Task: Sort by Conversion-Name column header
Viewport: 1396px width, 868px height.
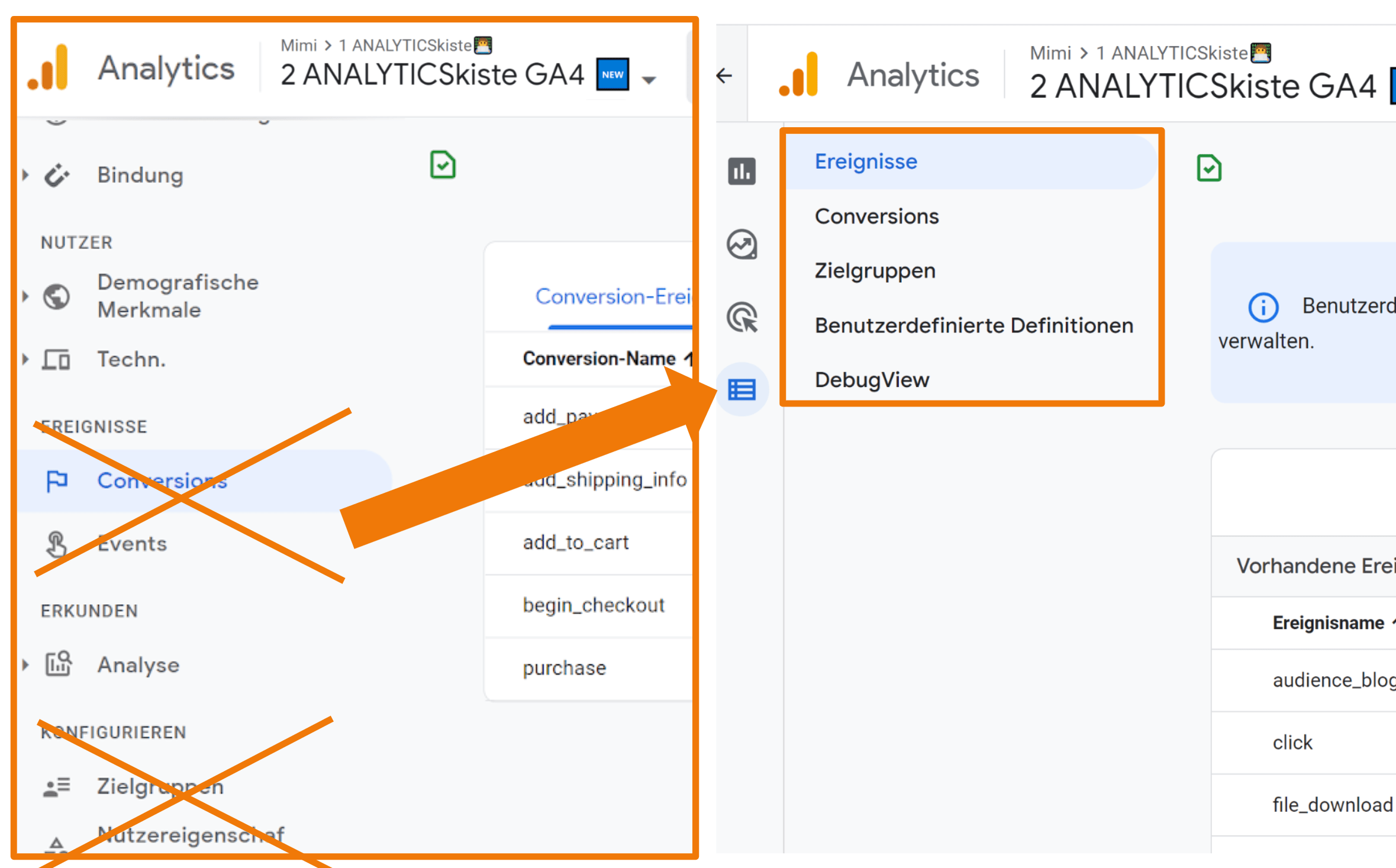Action: [x=599, y=358]
